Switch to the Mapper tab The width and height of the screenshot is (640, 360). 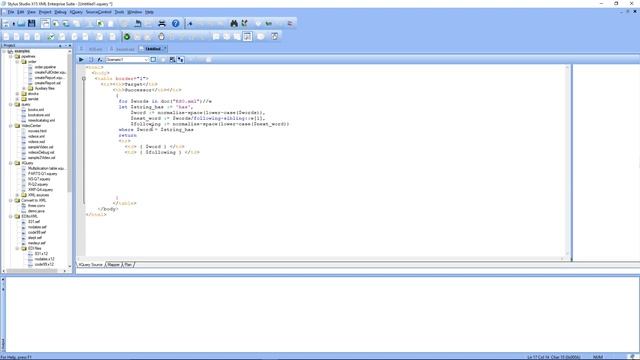(113, 264)
